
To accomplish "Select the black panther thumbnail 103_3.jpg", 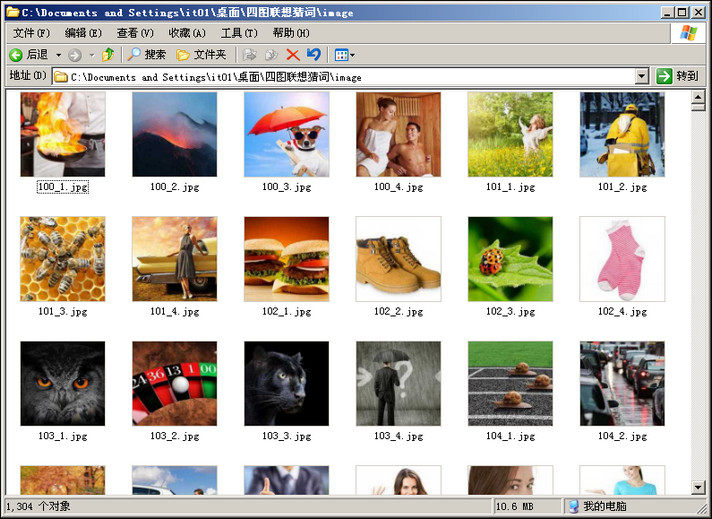I will (287, 383).
